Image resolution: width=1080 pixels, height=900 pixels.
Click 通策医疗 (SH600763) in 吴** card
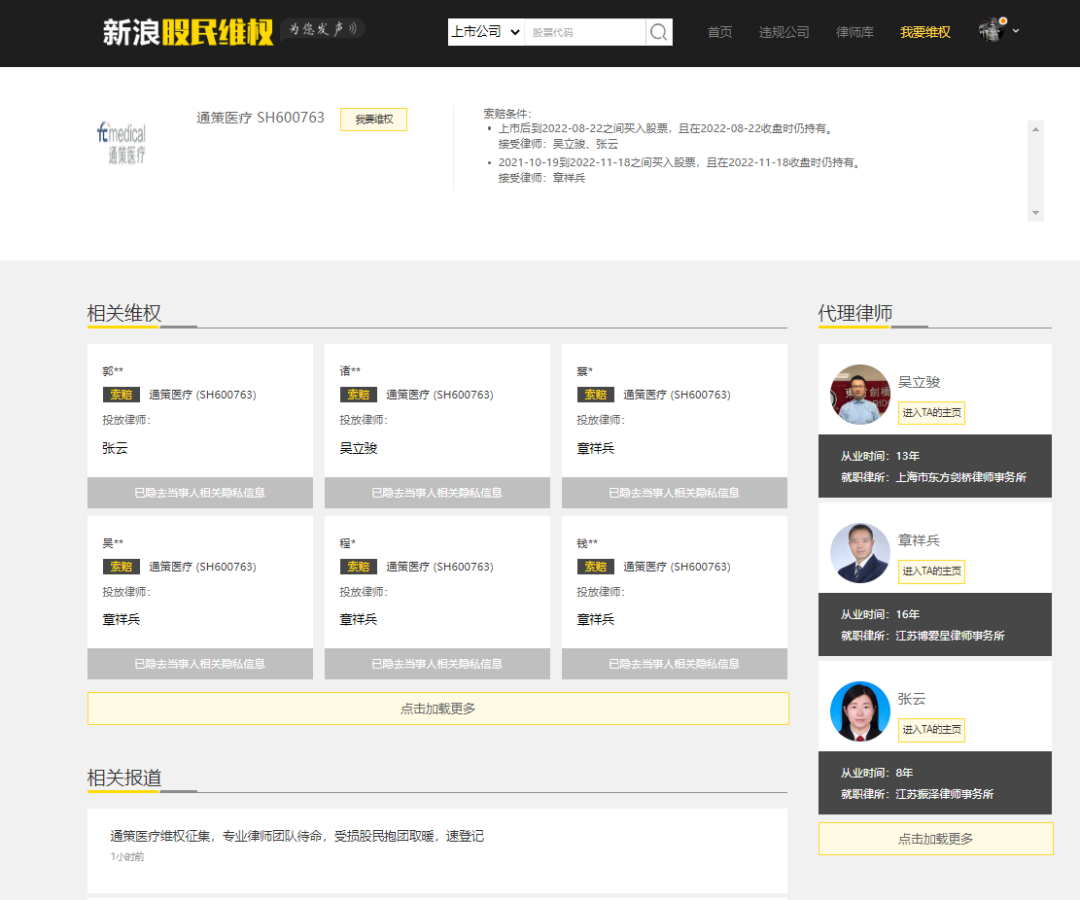coord(202,567)
